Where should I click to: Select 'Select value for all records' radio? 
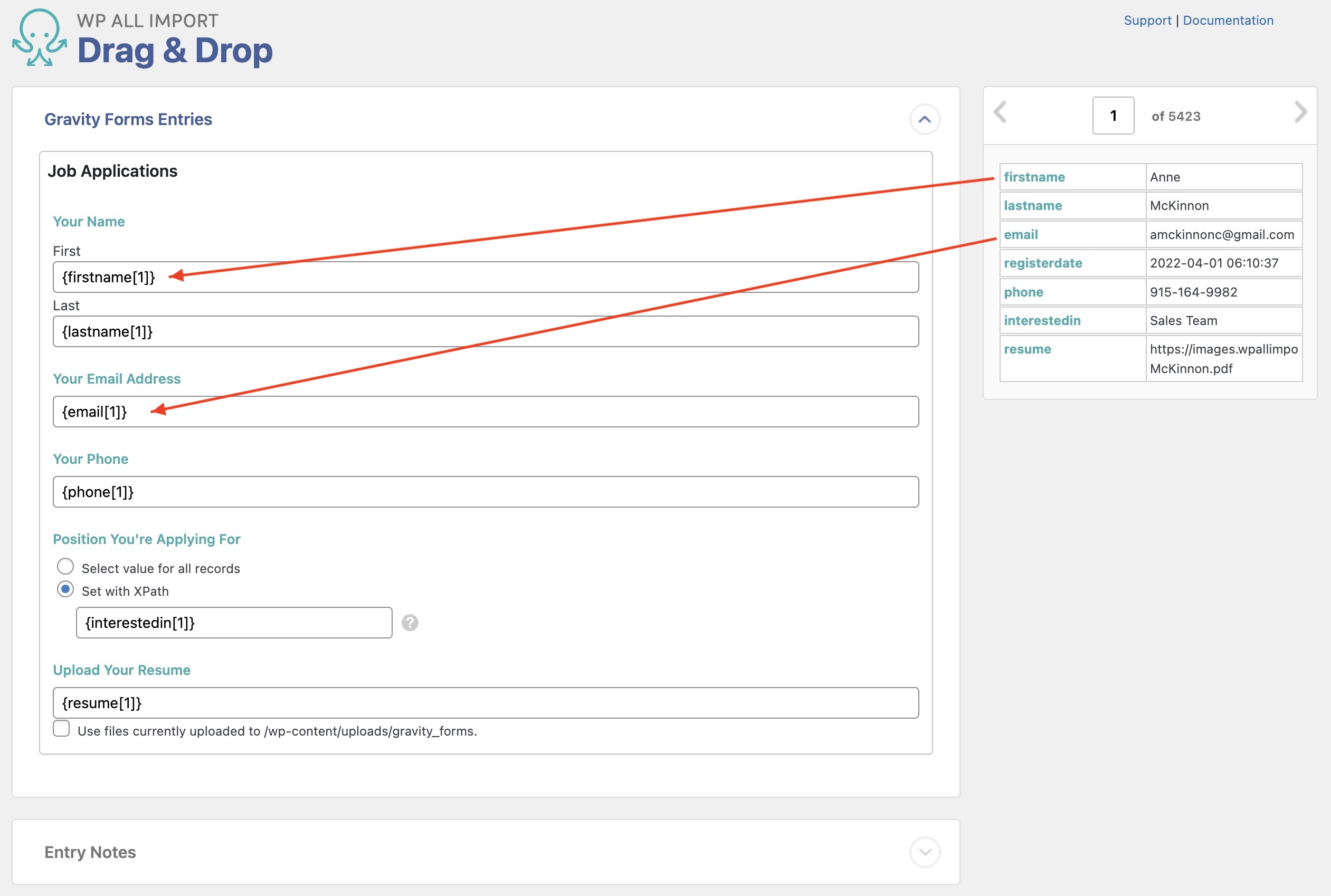[66, 567]
